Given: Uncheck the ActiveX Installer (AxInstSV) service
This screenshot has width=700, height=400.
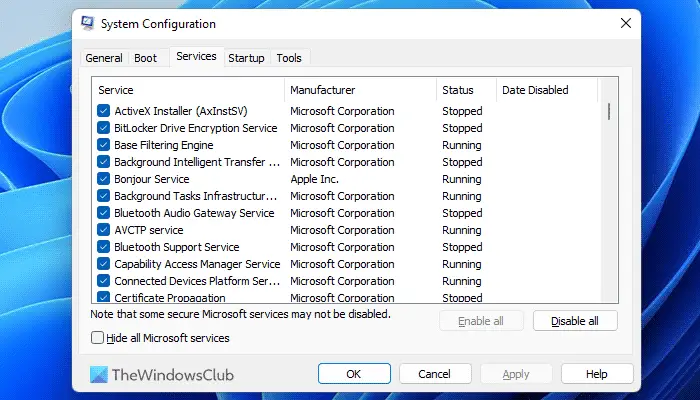Looking at the screenshot, I should coord(103,111).
